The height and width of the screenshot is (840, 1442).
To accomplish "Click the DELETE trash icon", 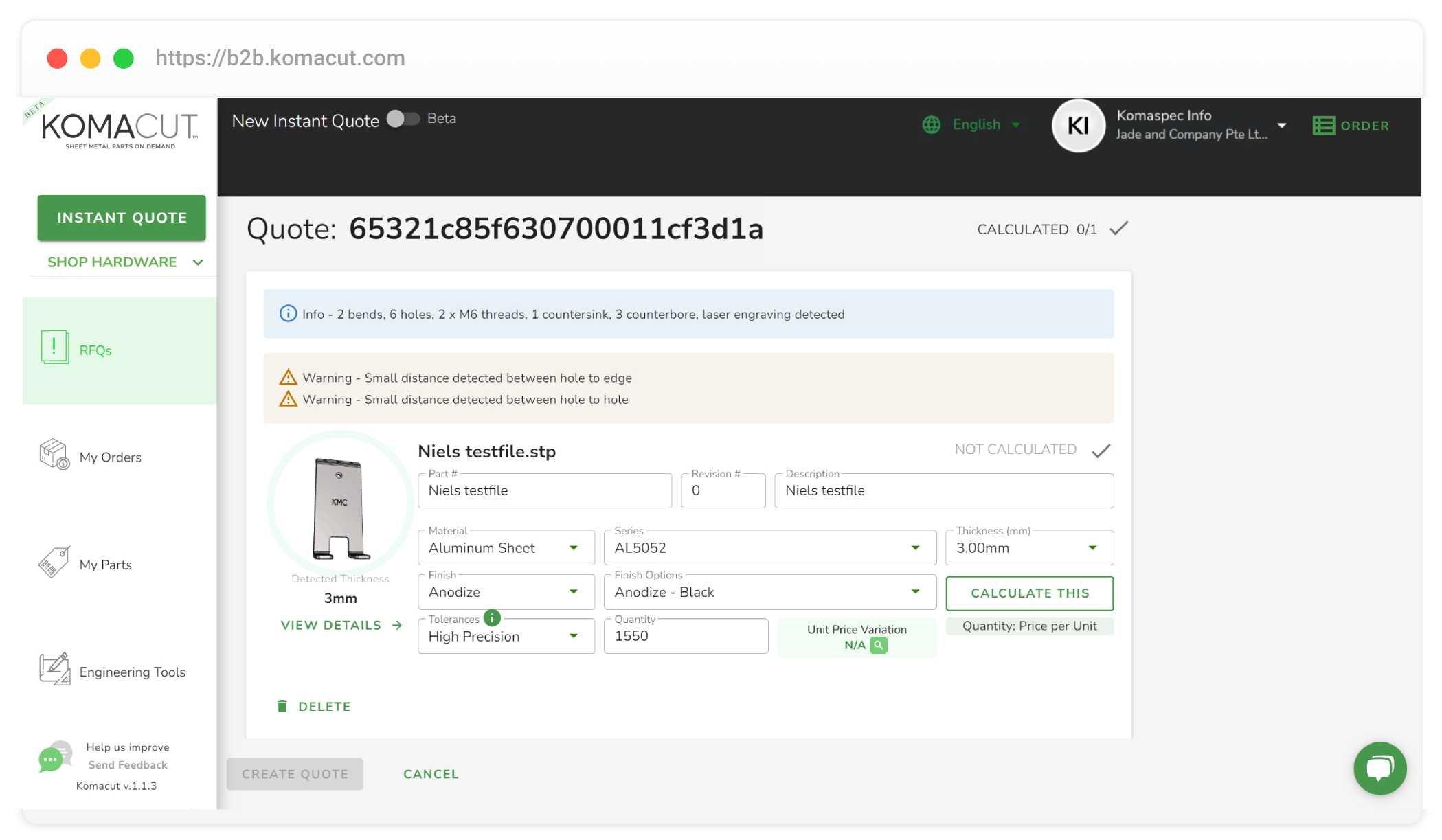I will pyautogui.click(x=282, y=706).
